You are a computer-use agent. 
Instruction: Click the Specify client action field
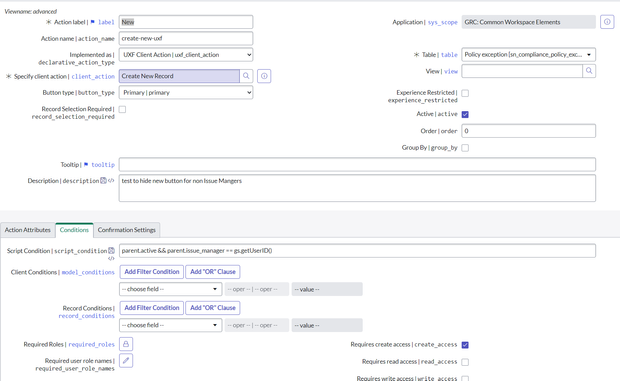(x=179, y=76)
